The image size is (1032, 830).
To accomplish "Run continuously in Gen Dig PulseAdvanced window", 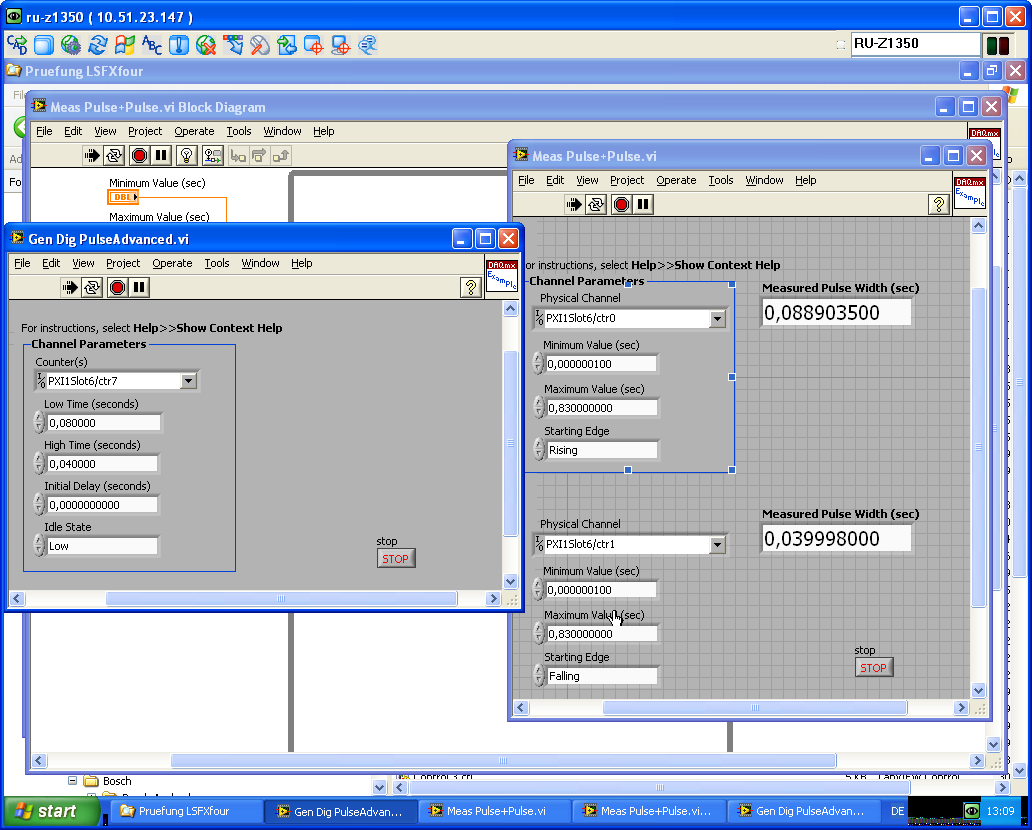I will pyautogui.click(x=92, y=287).
